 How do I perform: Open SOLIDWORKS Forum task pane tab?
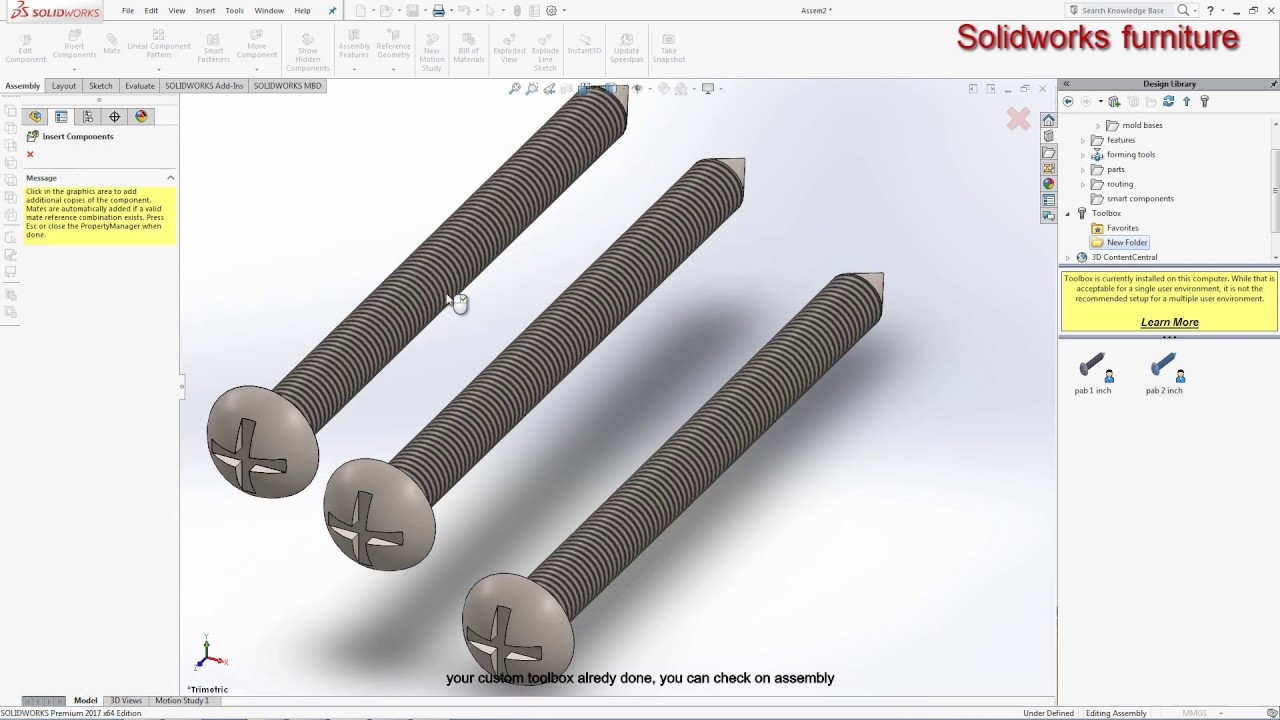tap(1048, 216)
